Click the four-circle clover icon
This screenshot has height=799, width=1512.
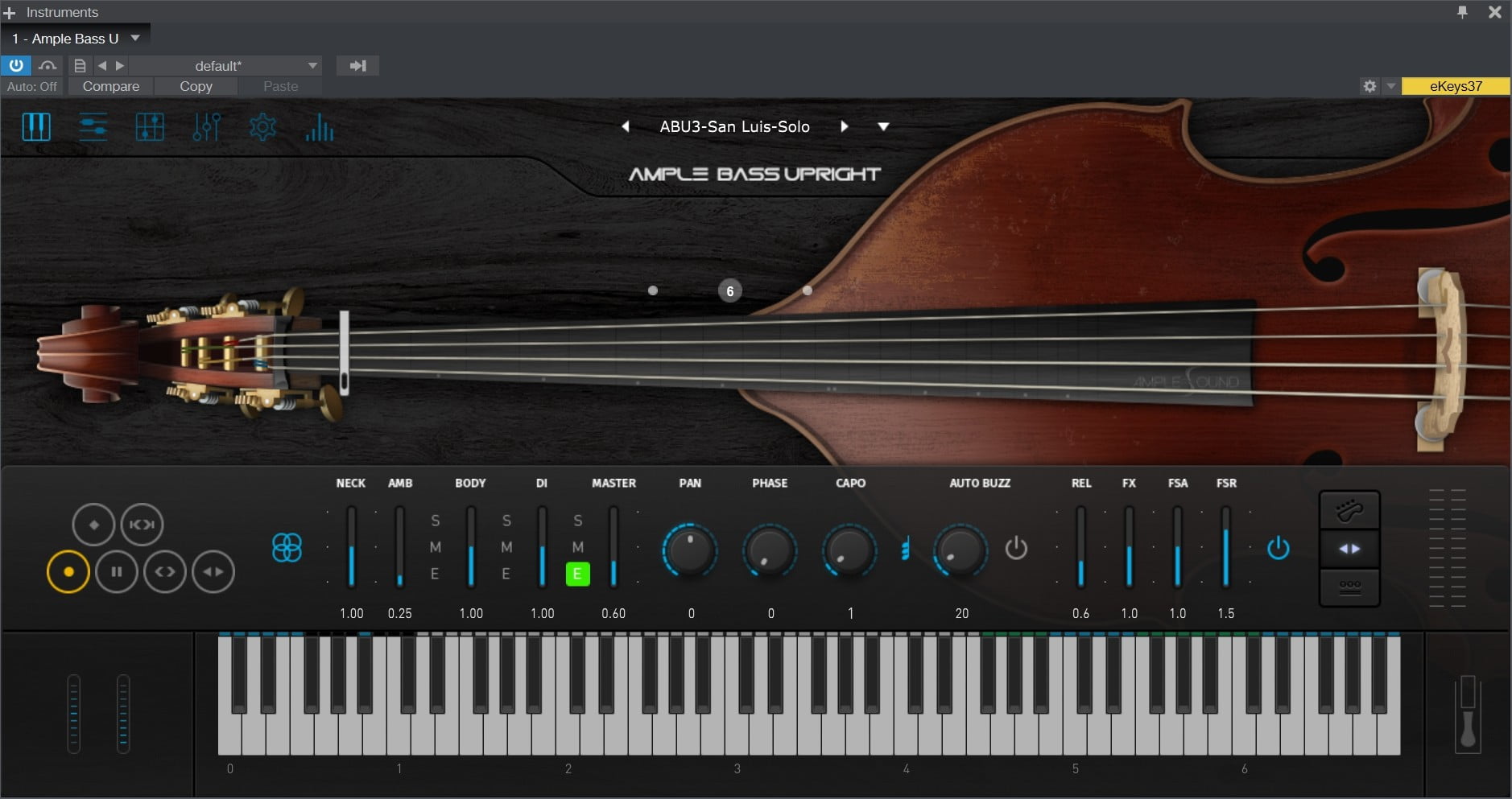tap(287, 548)
